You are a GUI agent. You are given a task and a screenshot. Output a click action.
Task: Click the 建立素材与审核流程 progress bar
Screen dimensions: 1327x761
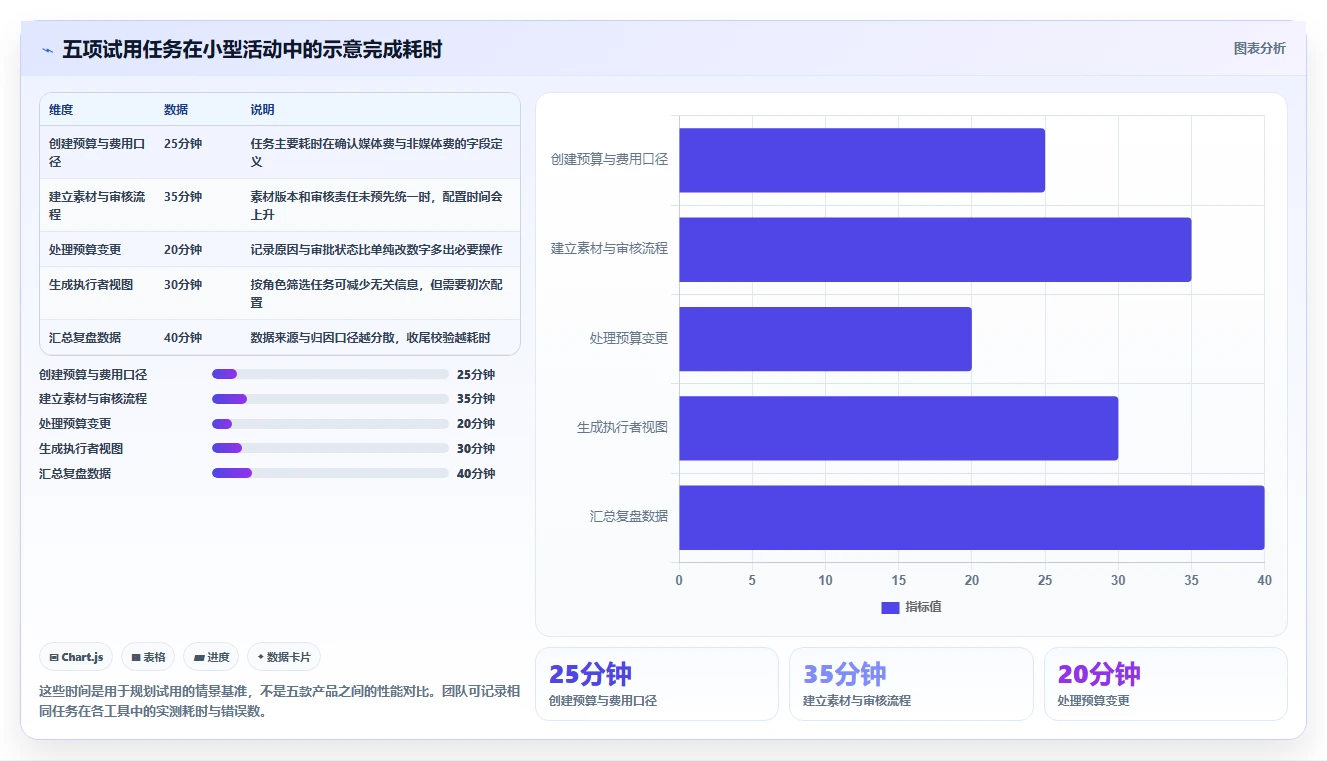(x=330, y=399)
